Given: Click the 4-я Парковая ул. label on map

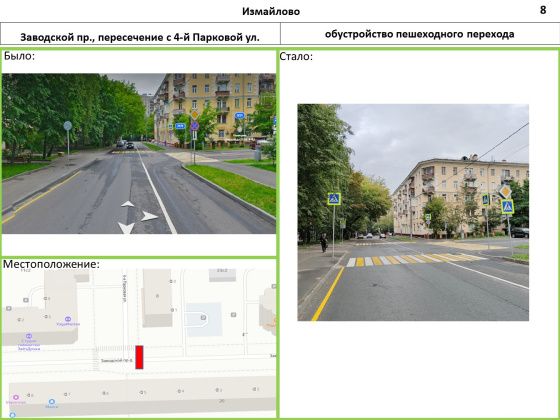Looking at the screenshot, I should (x=125, y=289).
